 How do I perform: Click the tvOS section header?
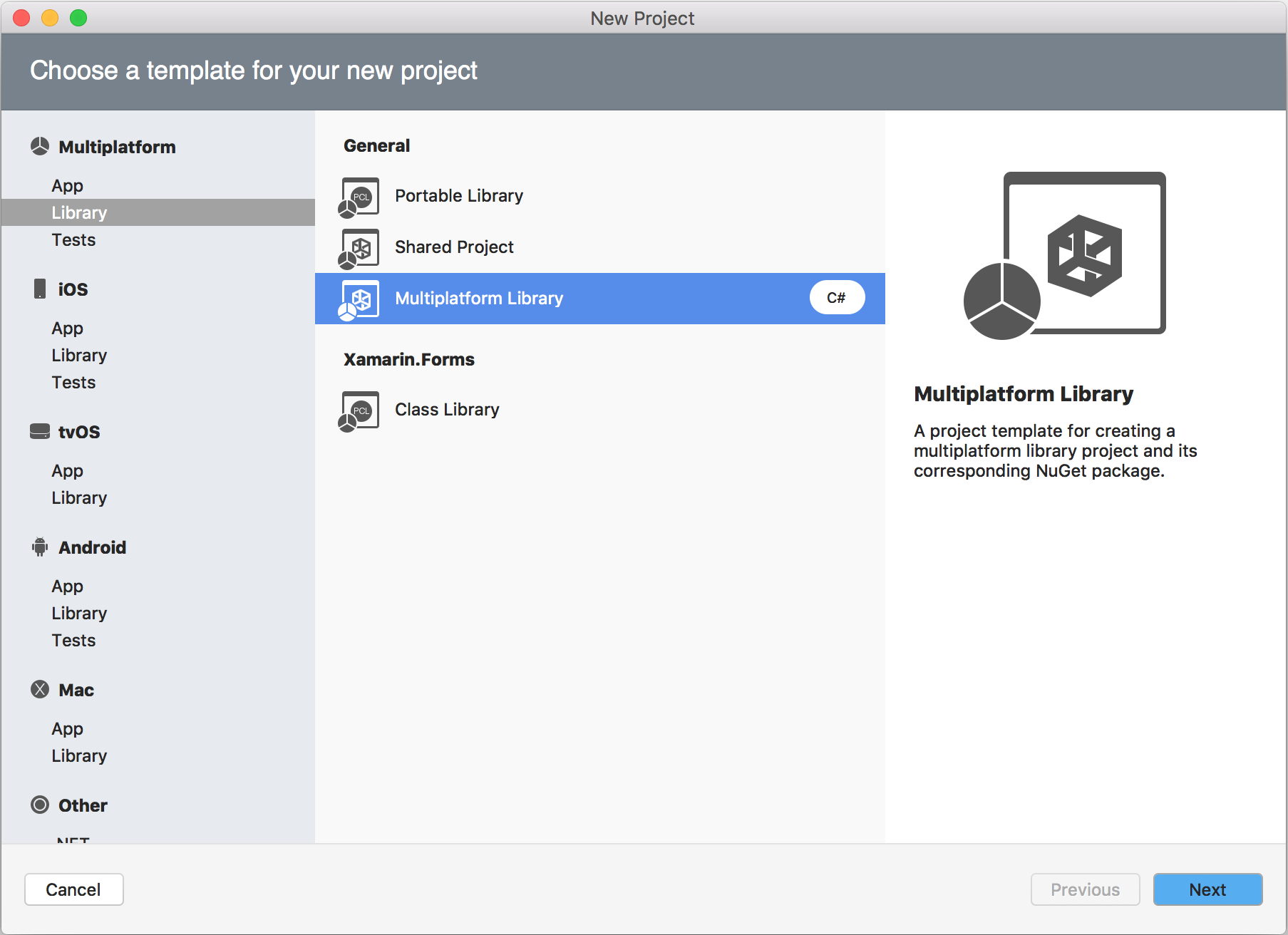79,432
